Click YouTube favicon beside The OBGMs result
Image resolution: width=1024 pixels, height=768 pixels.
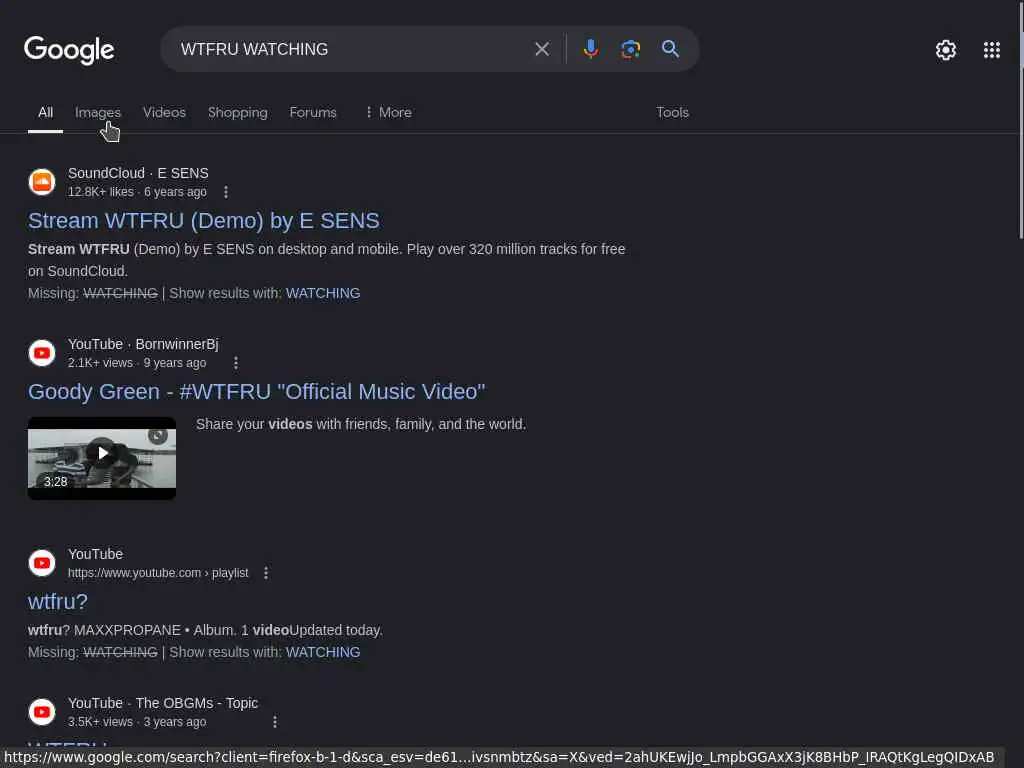(42, 711)
